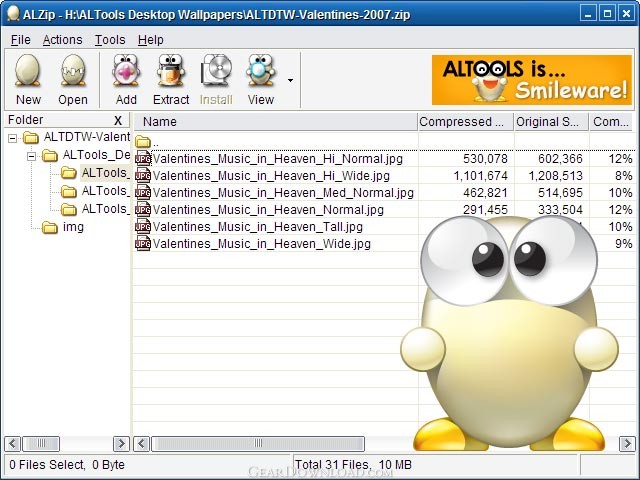Select Valentines_Music_in_Heaven_Normal.jpg
The height and width of the screenshot is (480, 640).
pos(268,210)
